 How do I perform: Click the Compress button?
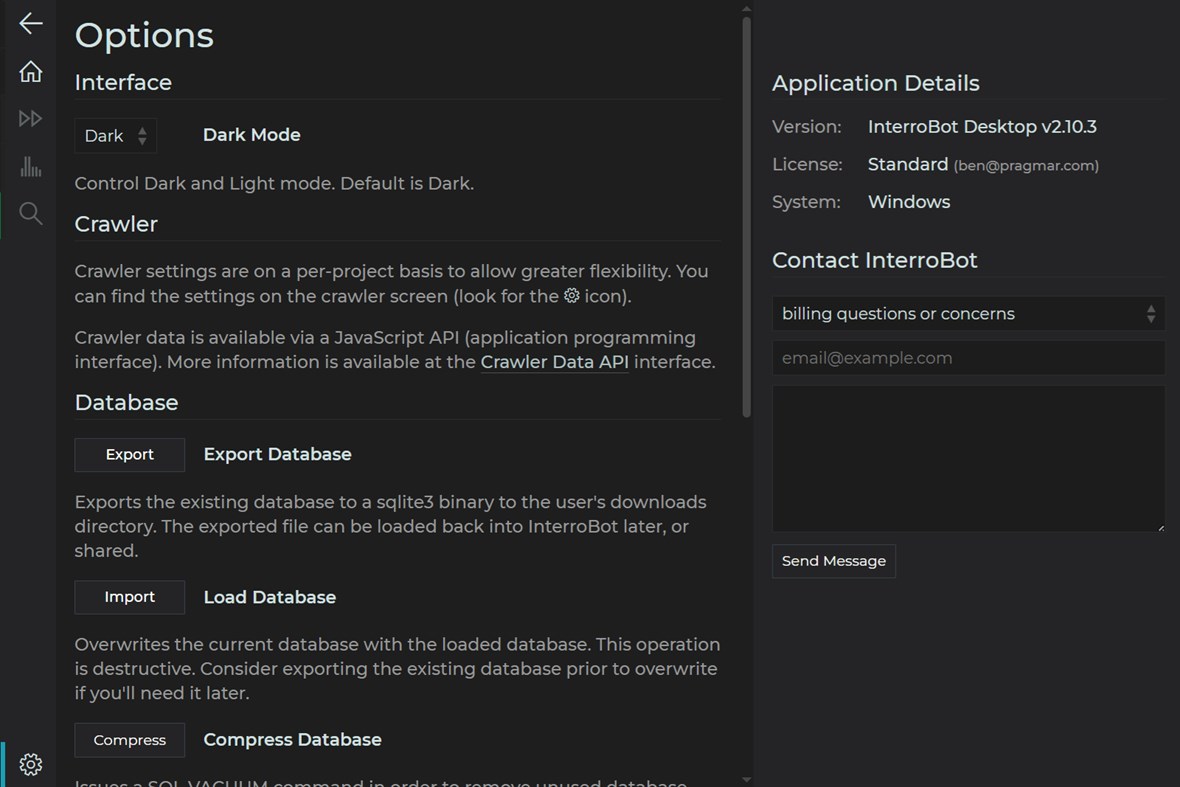130,740
